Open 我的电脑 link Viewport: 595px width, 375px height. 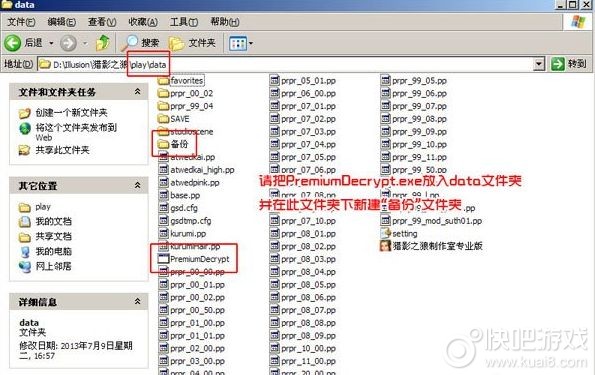[54, 251]
